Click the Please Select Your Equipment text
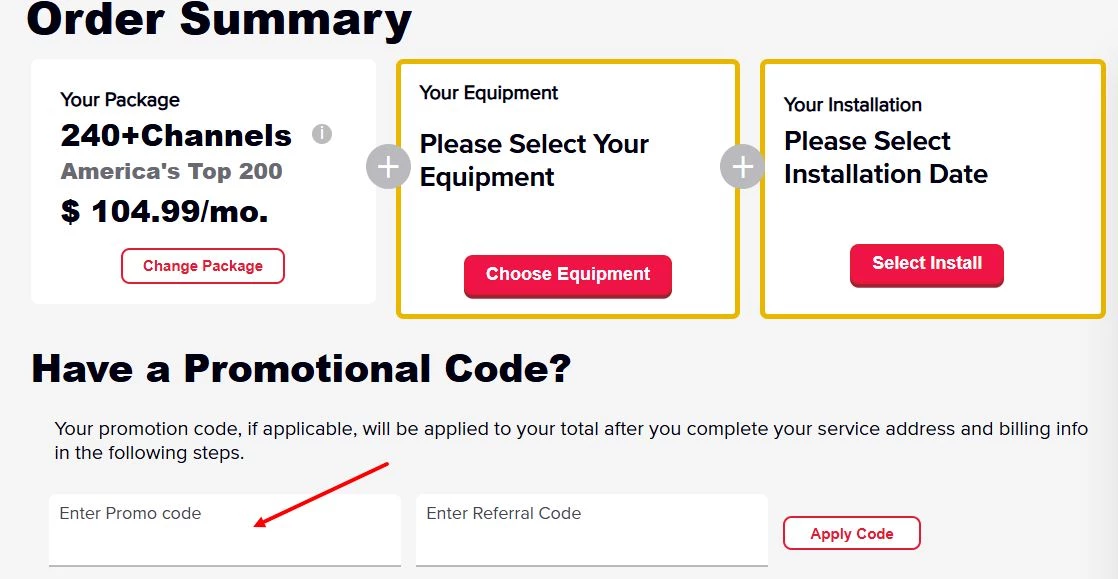Screen dimensions: 1118x579 (x=534, y=160)
